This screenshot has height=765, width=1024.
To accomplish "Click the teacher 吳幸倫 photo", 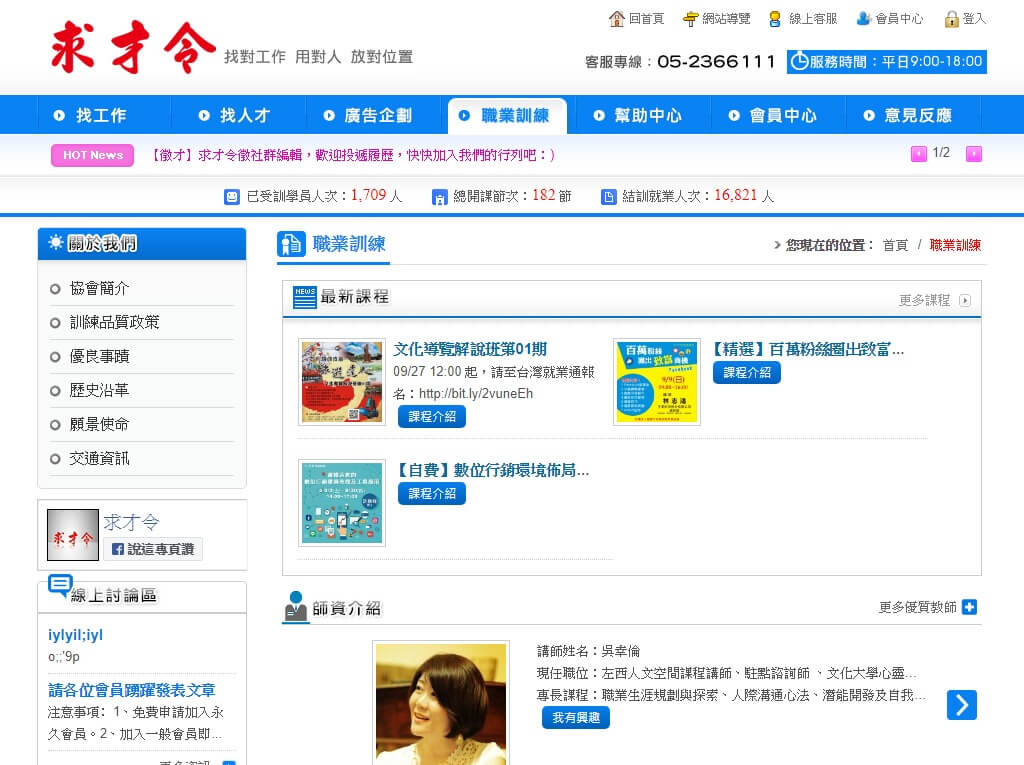I will coord(441,703).
